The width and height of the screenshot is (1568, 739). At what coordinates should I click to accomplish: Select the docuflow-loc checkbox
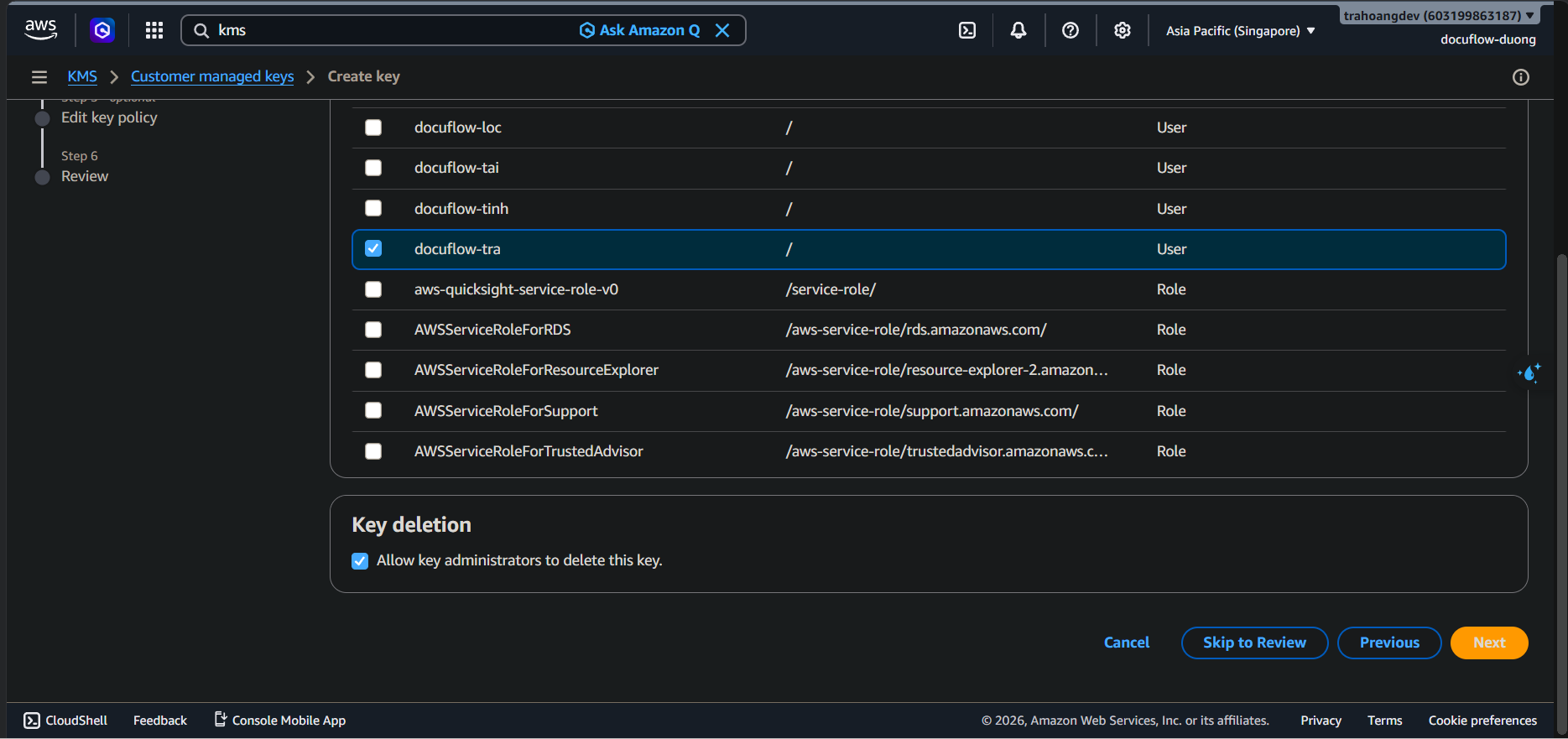(x=373, y=128)
